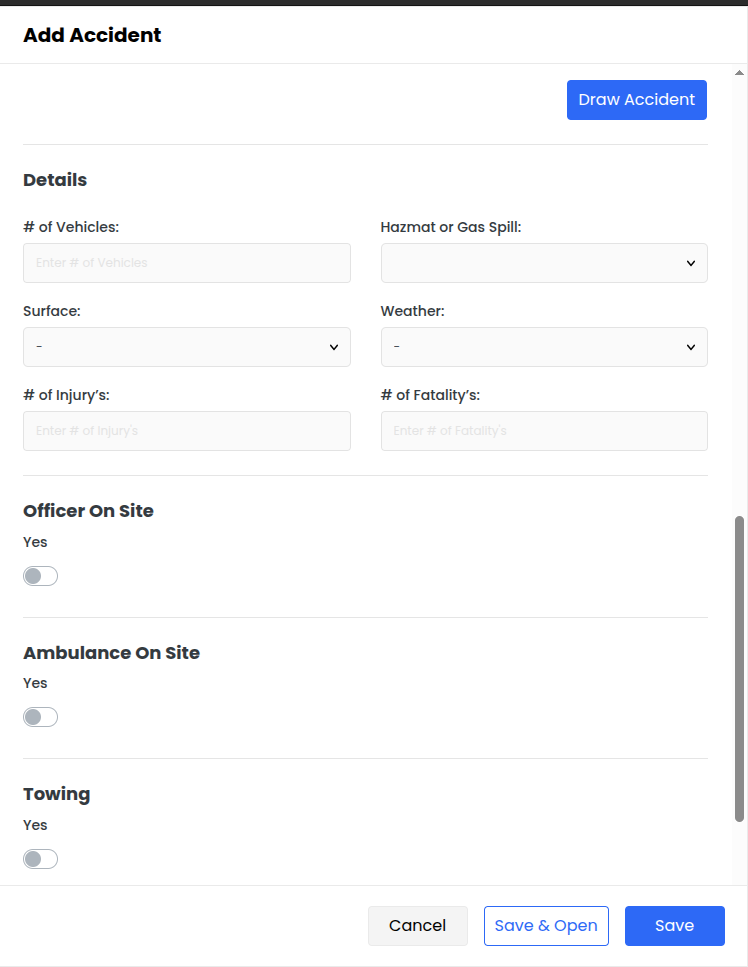
Task: Click the form's vertical scrollbar thumb
Action: [739, 670]
